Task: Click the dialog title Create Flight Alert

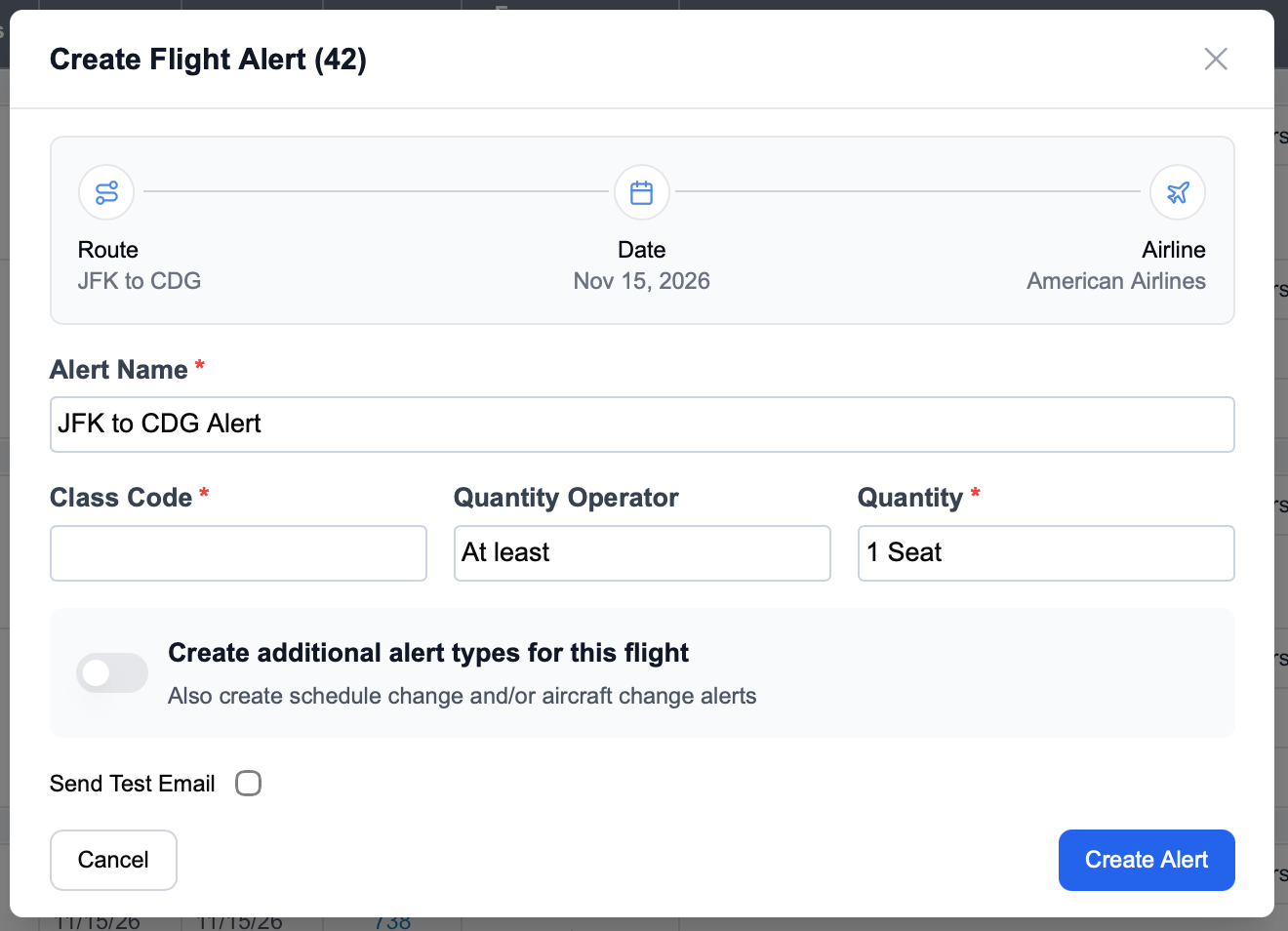Action: [x=208, y=59]
